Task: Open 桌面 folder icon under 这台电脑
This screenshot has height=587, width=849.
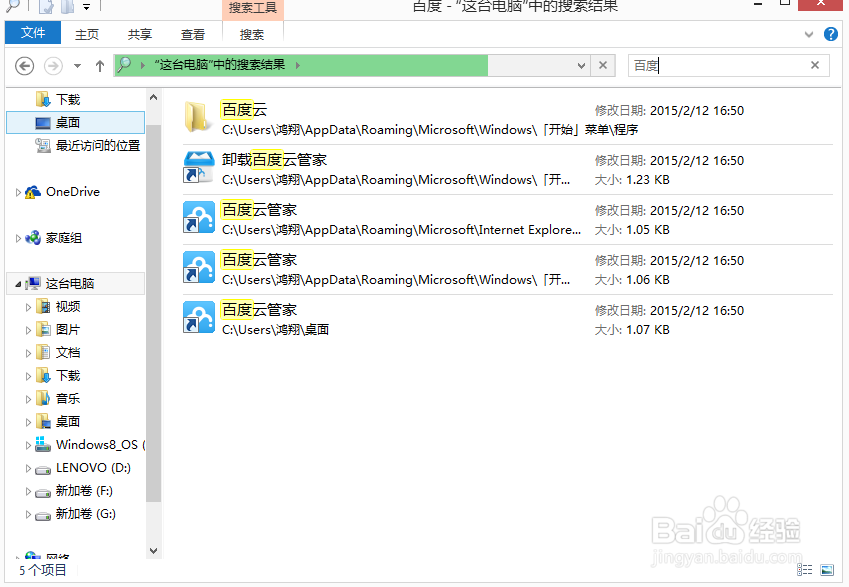Action: [x=43, y=421]
